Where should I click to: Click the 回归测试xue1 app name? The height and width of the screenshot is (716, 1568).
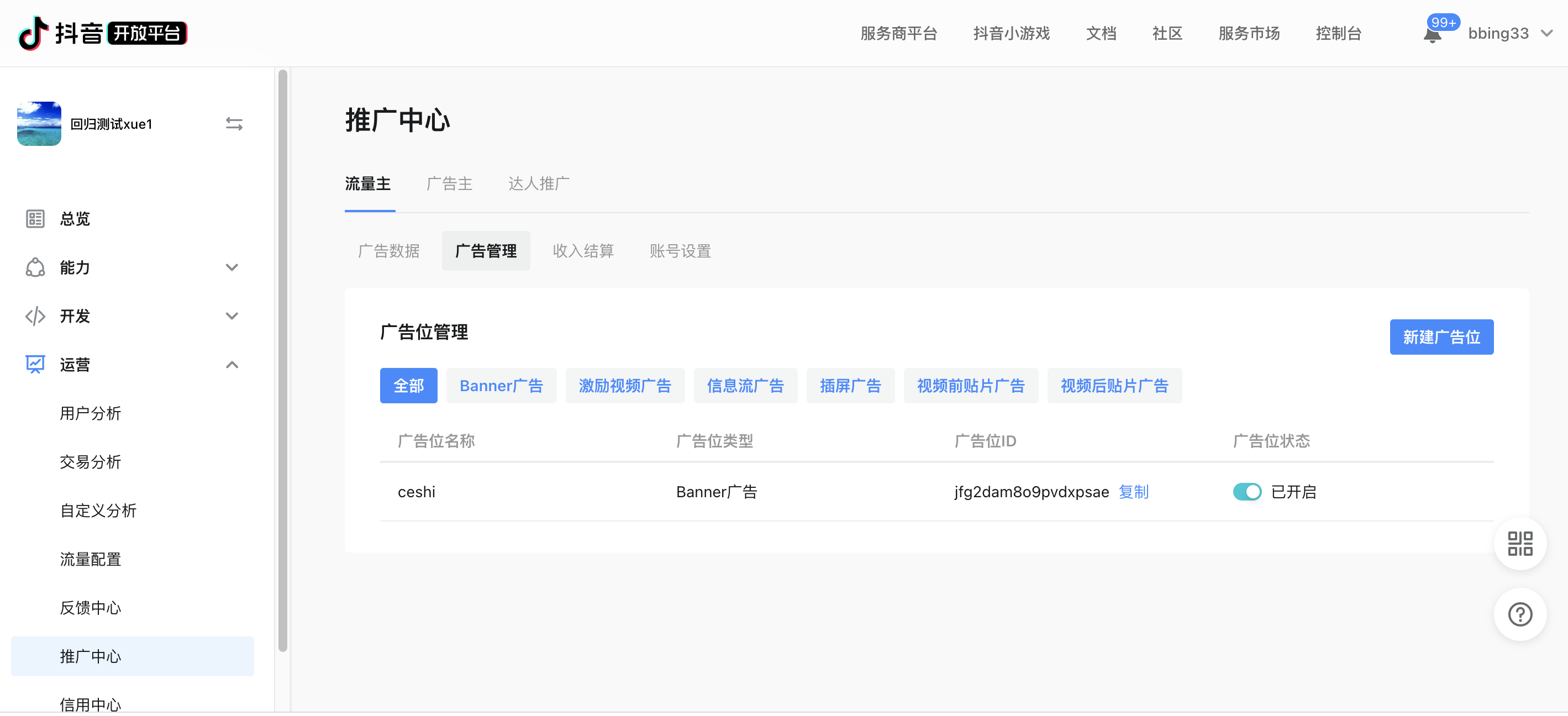(112, 124)
